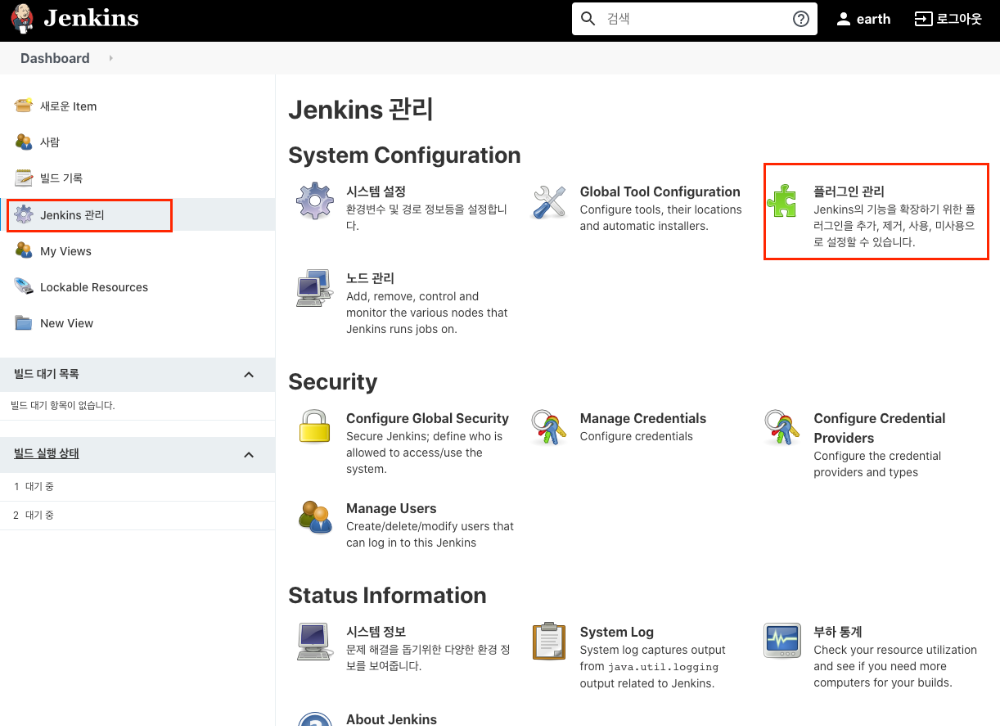
Task: Click the user profile icon beside earth
Action: point(843,19)
